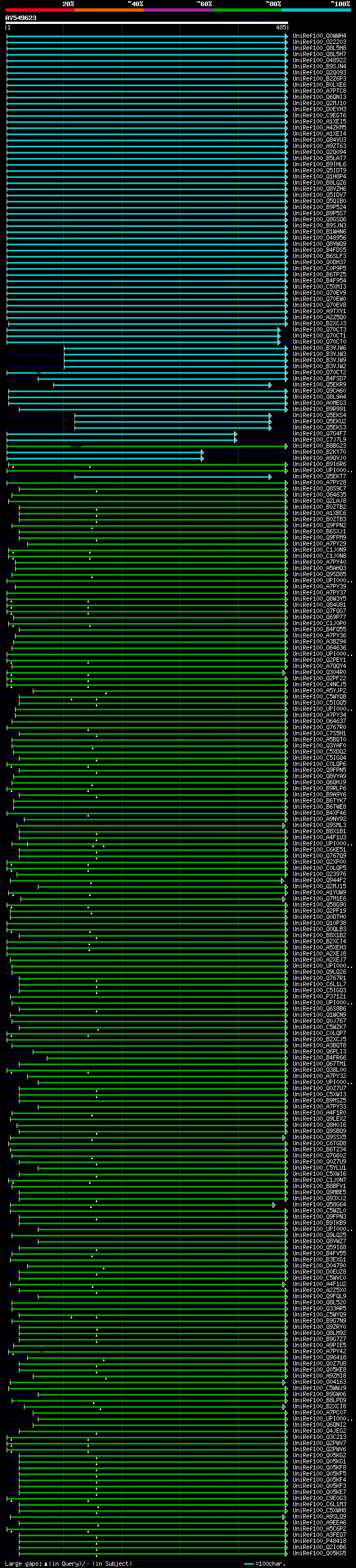Click the label UniRef100_B6SLF3

coord(319,256)
